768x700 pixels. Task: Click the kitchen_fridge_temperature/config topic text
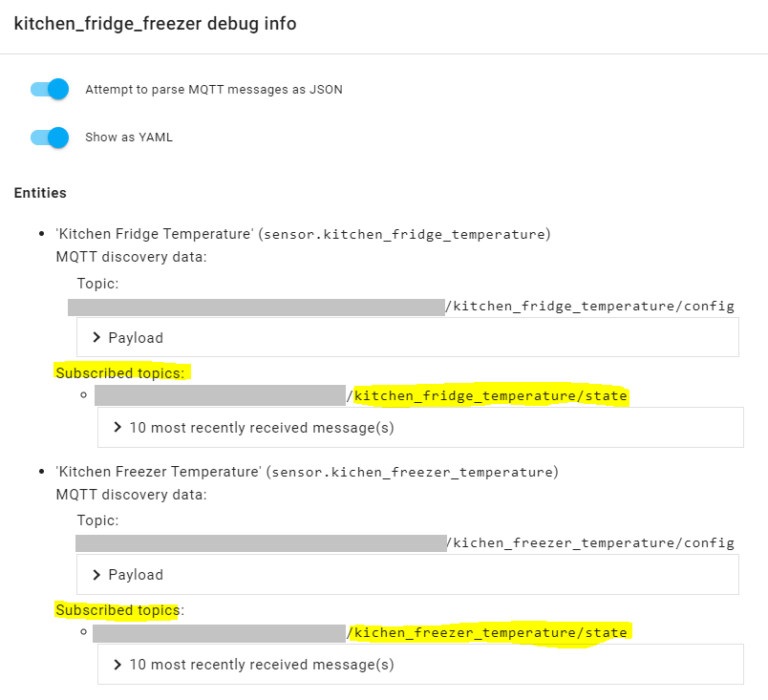pyautogui.click(x=590, y=306)
